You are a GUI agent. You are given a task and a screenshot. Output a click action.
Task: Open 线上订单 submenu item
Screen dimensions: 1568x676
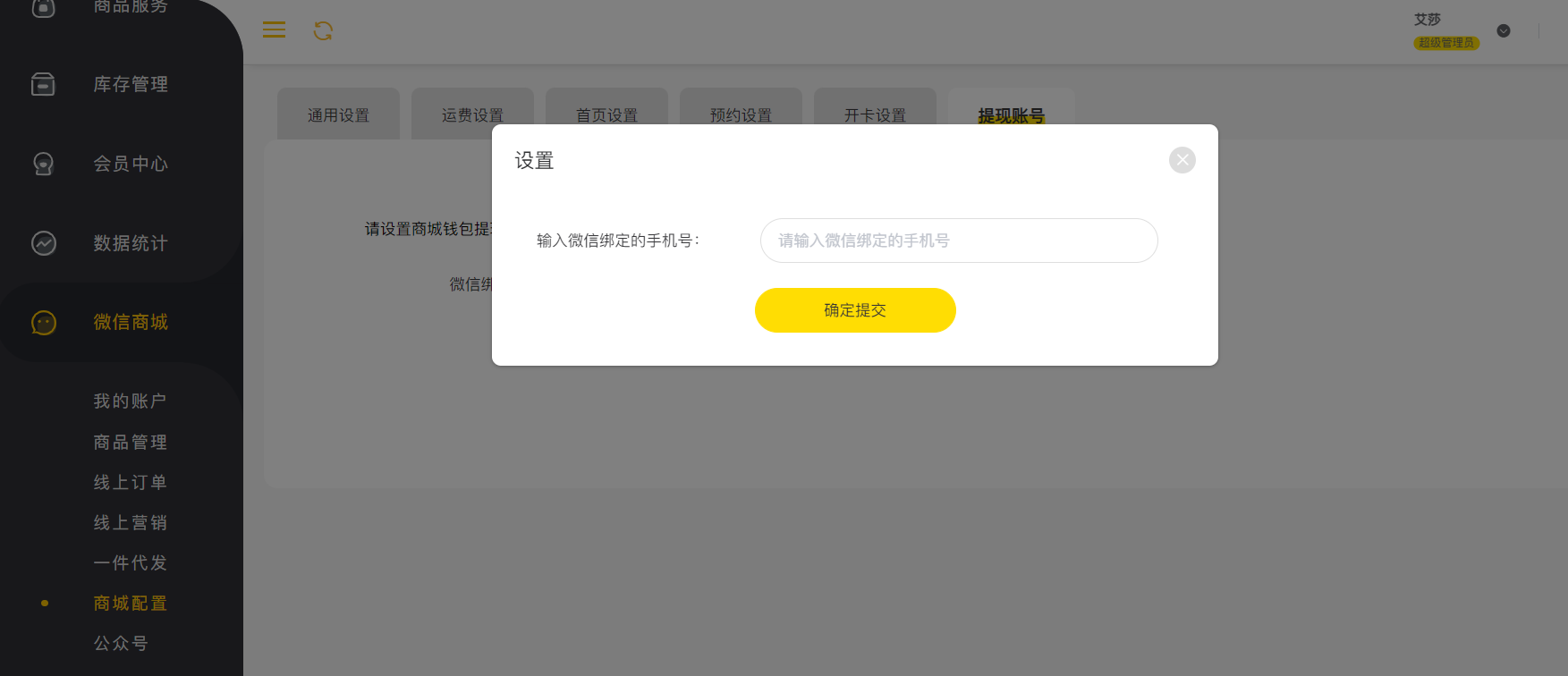[131, 483]
